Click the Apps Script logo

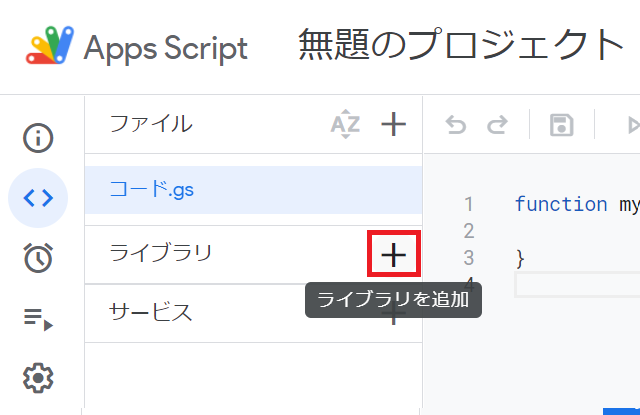click(50, 45)
